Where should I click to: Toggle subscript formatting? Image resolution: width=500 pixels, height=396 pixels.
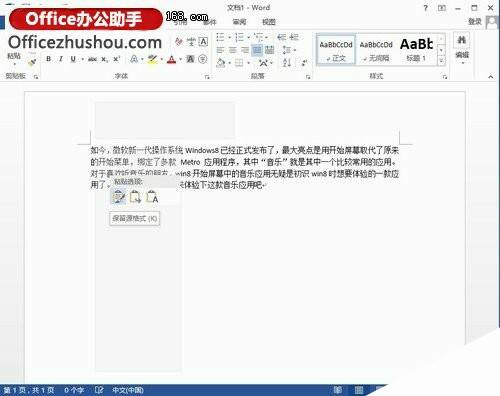(x=104, y=59)
